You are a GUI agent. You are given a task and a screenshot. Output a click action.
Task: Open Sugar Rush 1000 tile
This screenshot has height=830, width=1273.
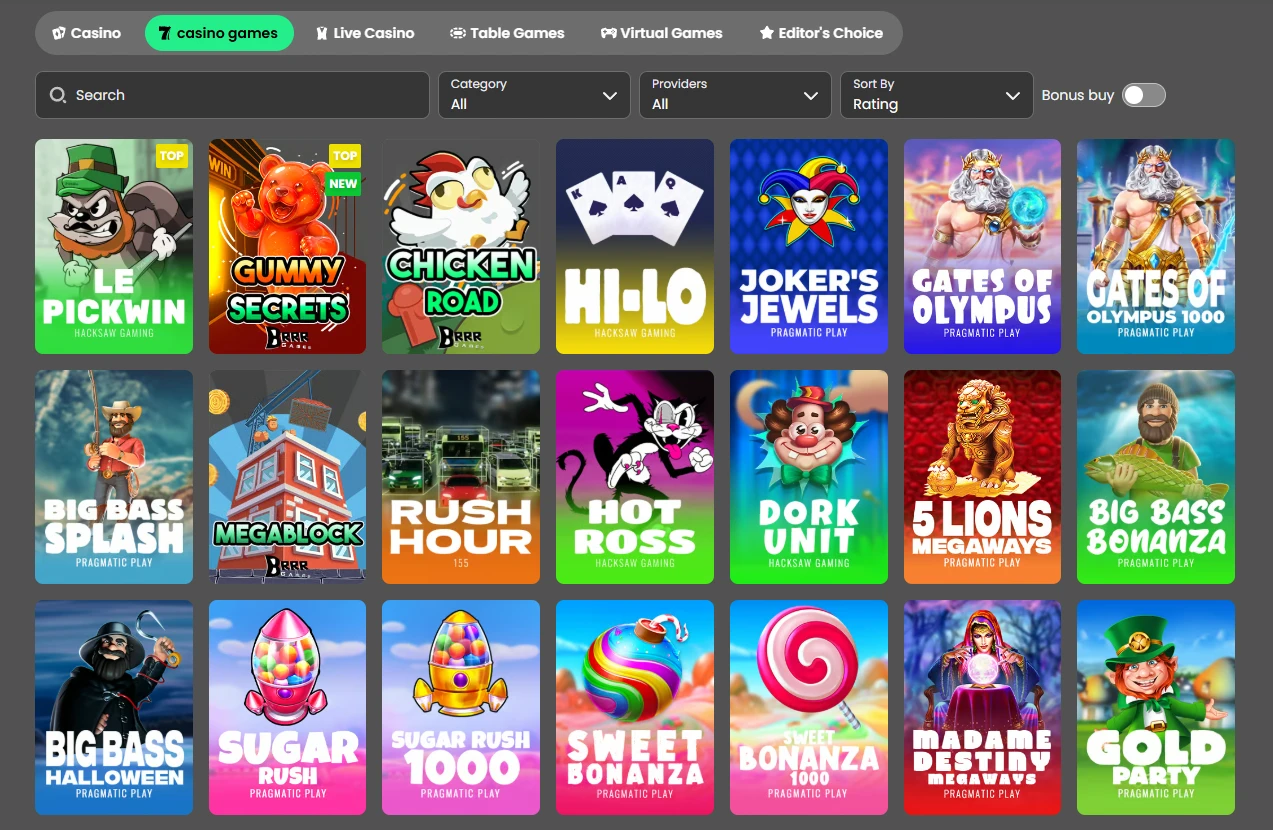pos(461,707)
